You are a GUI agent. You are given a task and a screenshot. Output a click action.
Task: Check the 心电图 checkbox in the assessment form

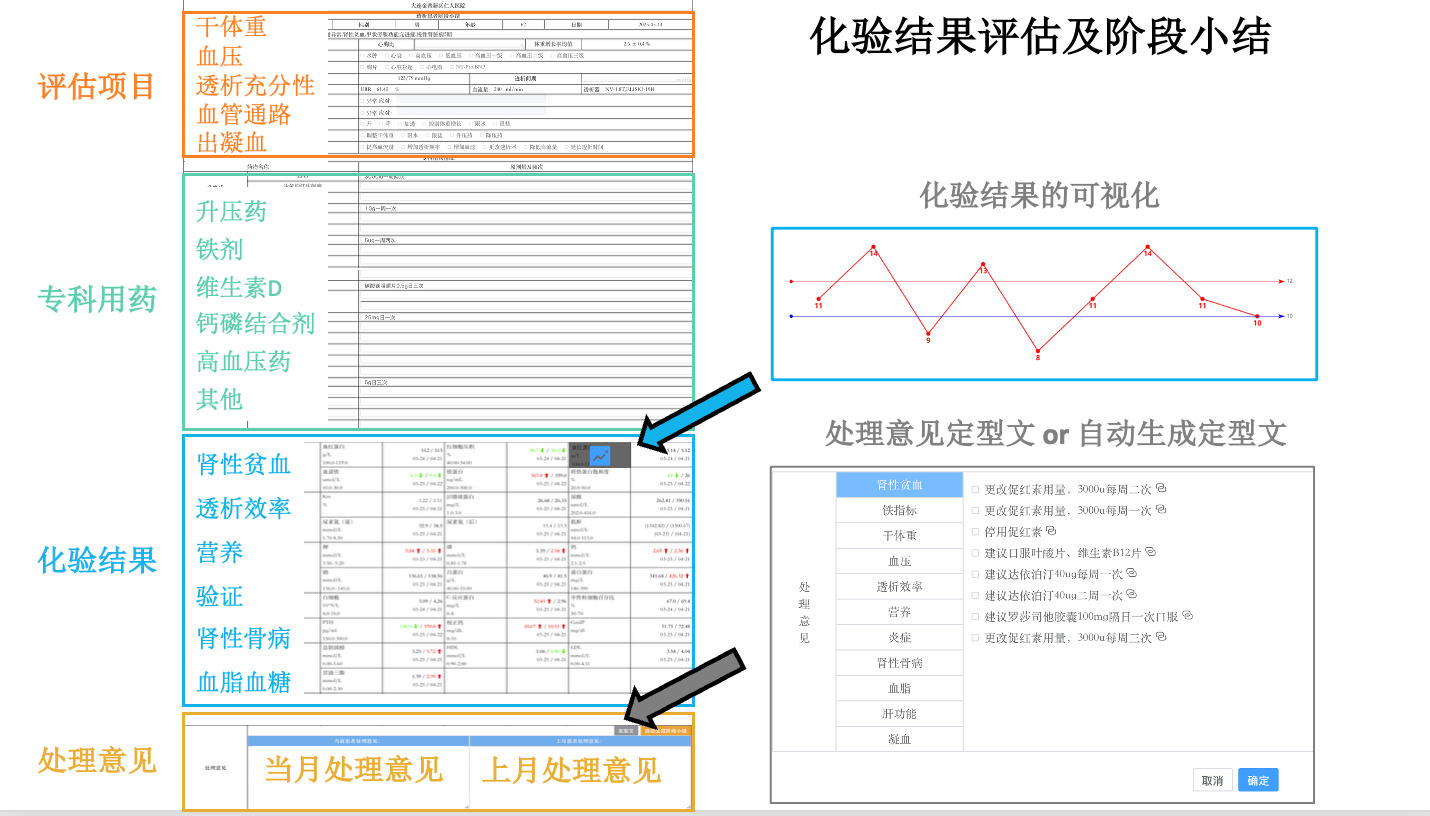421,68
